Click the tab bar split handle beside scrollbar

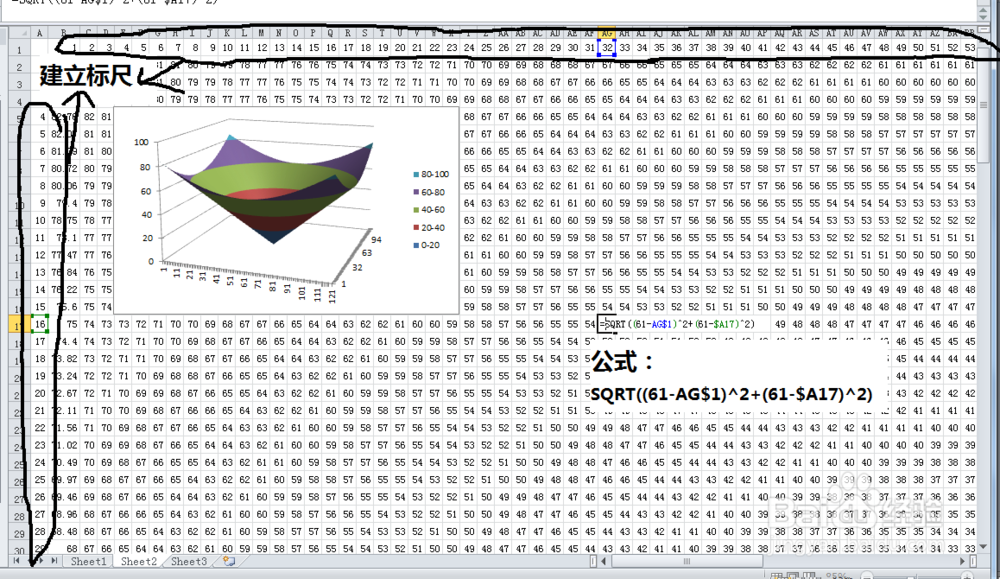click(593, 561)
